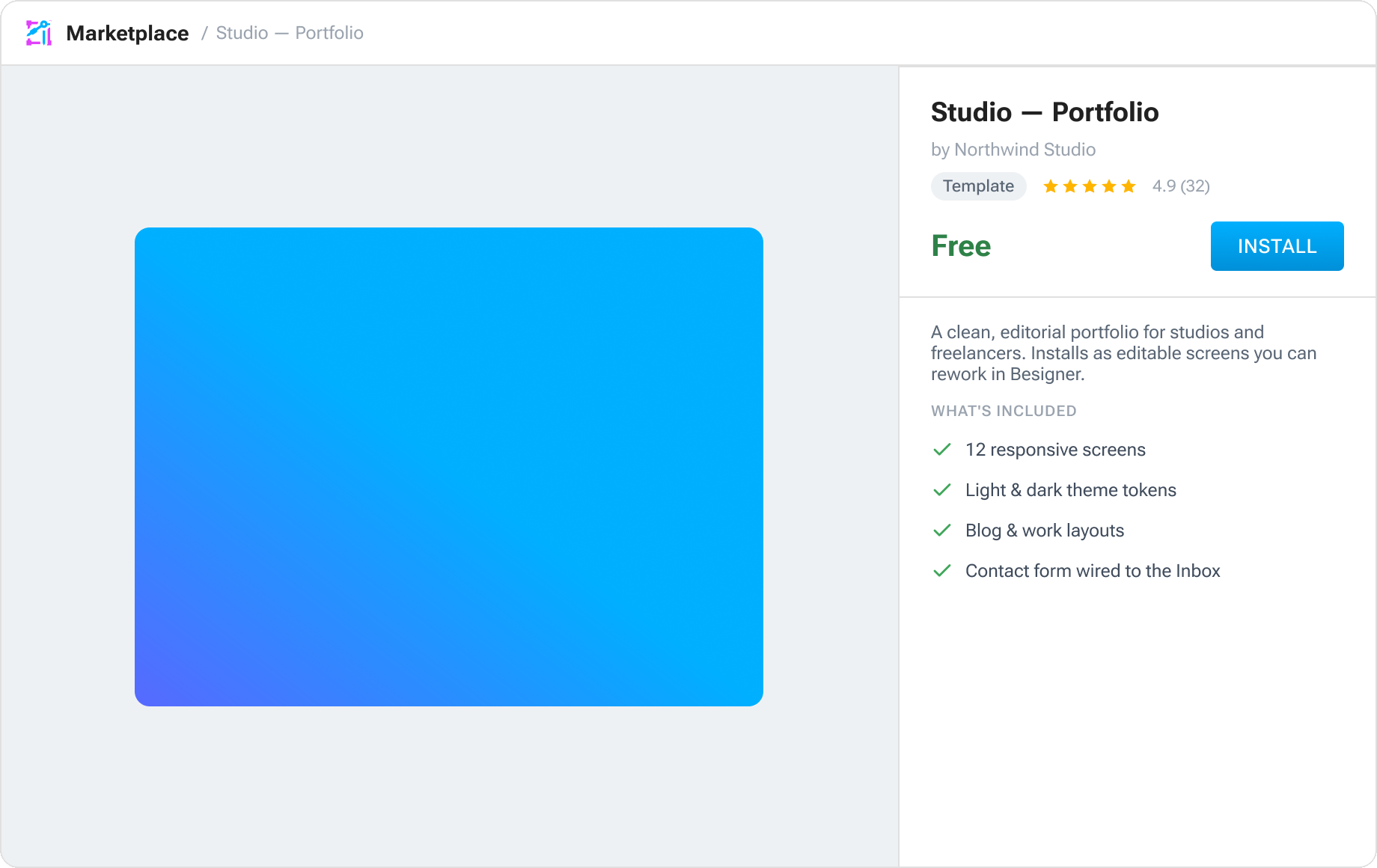Click the template description paragraph

[x=1124, y=353]
